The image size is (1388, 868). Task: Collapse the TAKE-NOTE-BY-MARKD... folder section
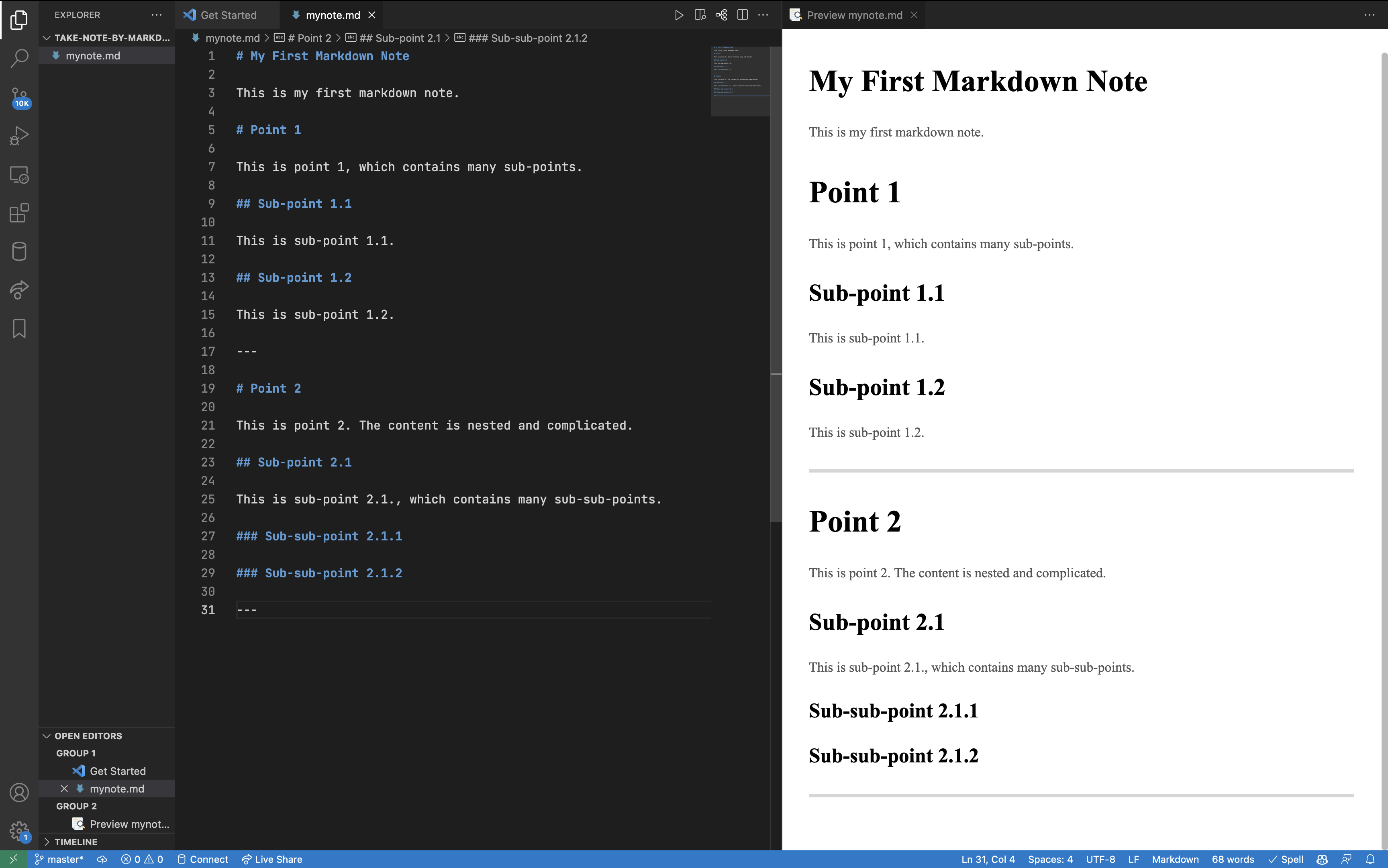tap(107, 38)
